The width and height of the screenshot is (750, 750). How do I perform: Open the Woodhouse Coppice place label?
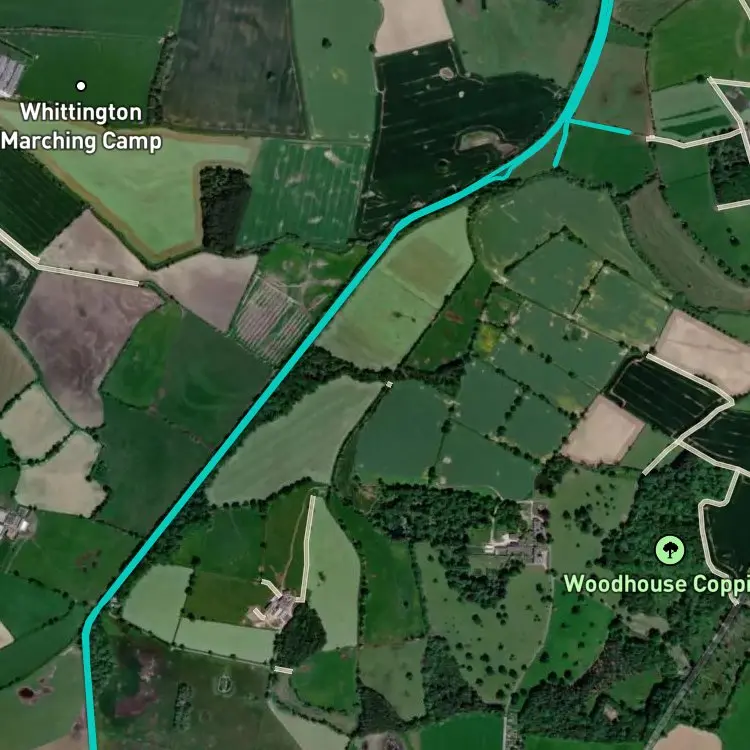656,584
